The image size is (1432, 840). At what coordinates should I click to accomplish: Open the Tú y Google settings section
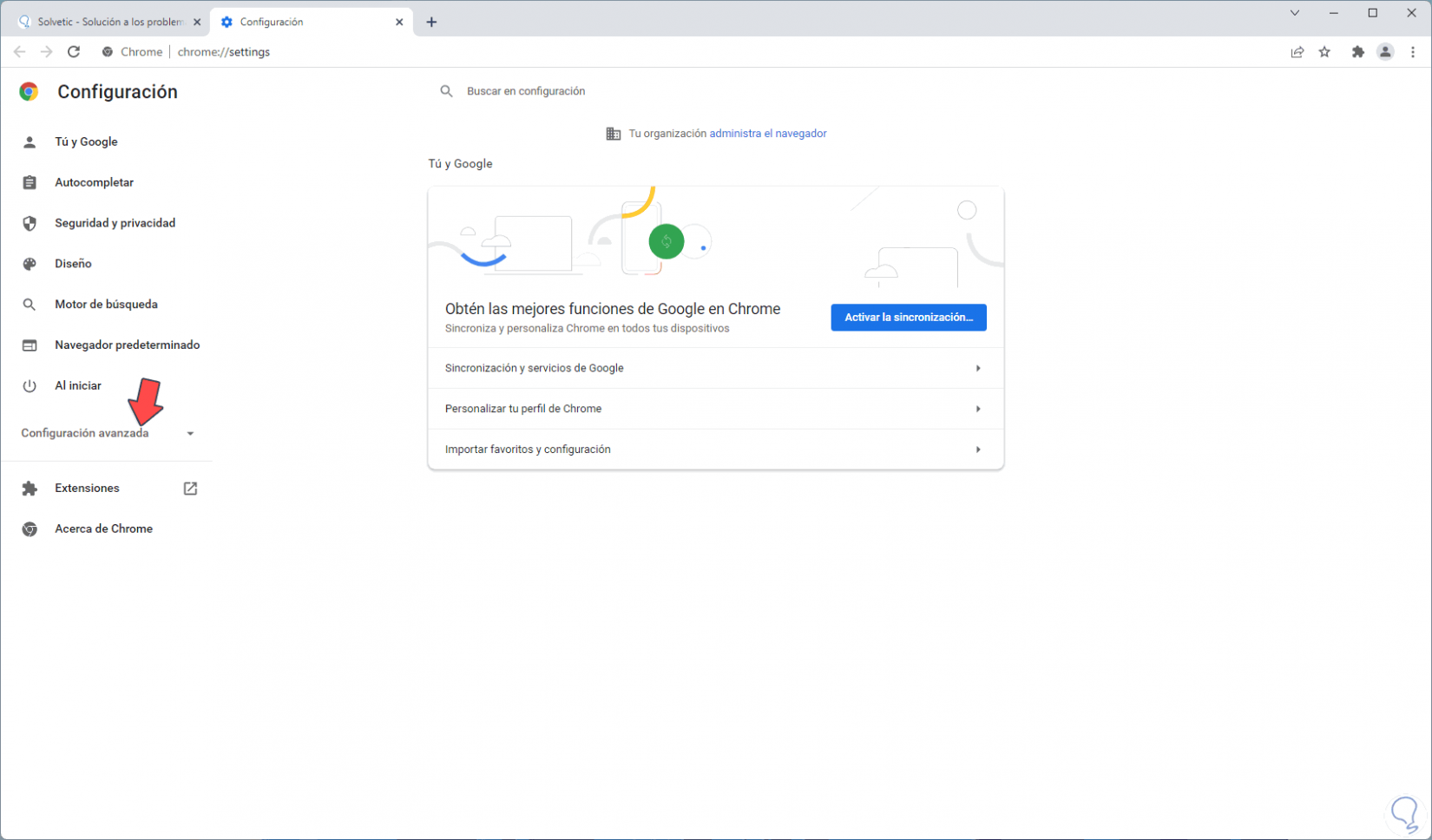86,142
